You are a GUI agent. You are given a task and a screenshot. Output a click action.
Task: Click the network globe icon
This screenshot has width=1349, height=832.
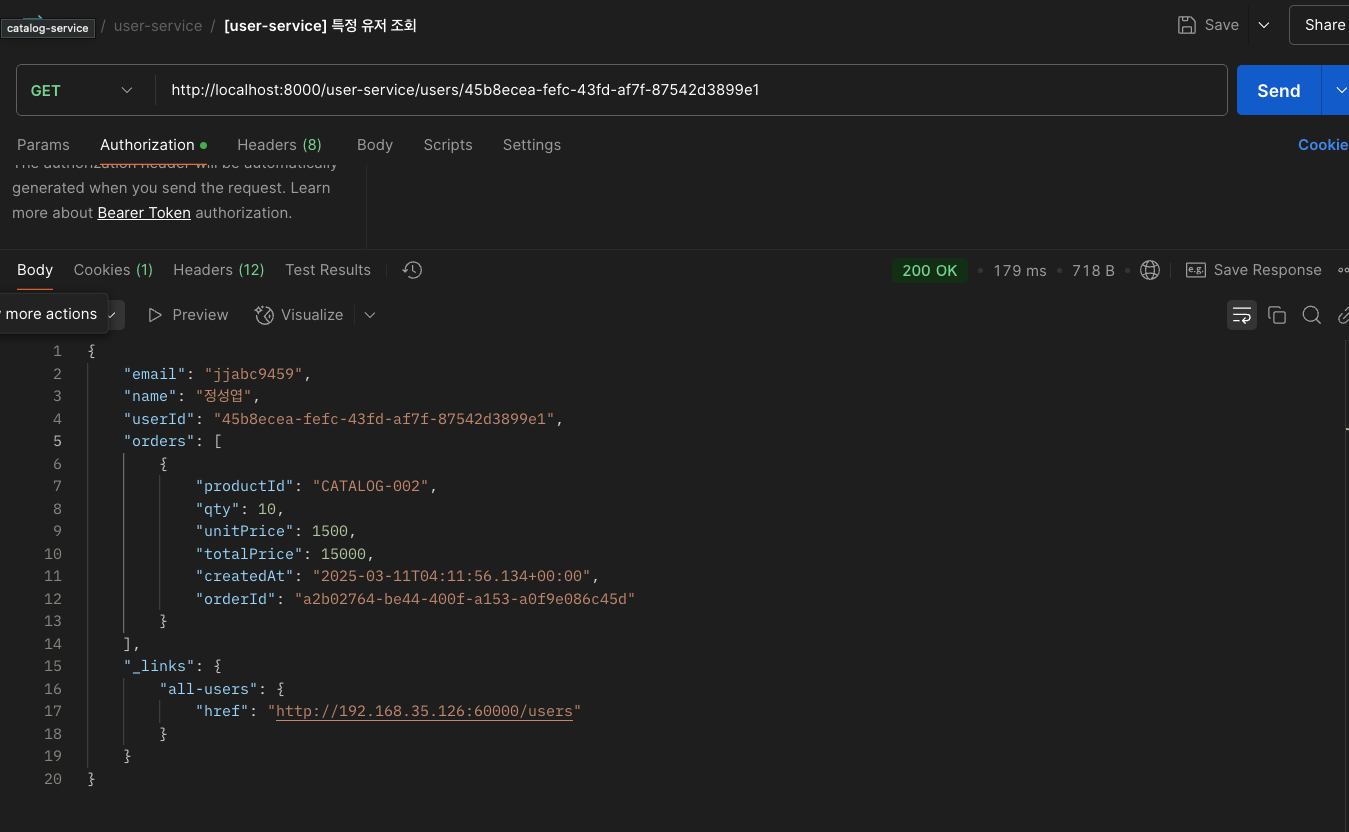click(1150, 270)
